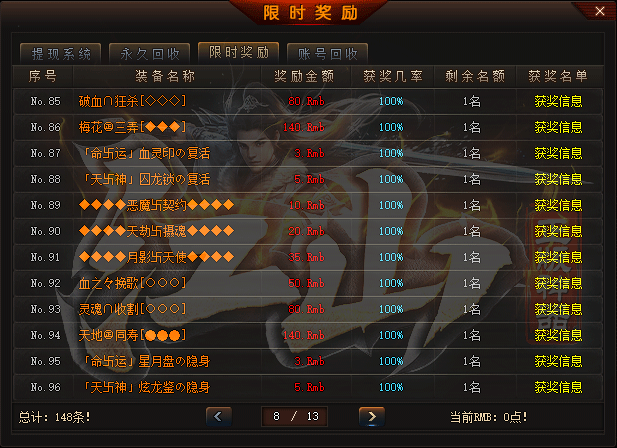Screen dimensions: 617x448
Task: Open 获奖信息 for No.96 炫龙鉴
Action: (558, 387)
